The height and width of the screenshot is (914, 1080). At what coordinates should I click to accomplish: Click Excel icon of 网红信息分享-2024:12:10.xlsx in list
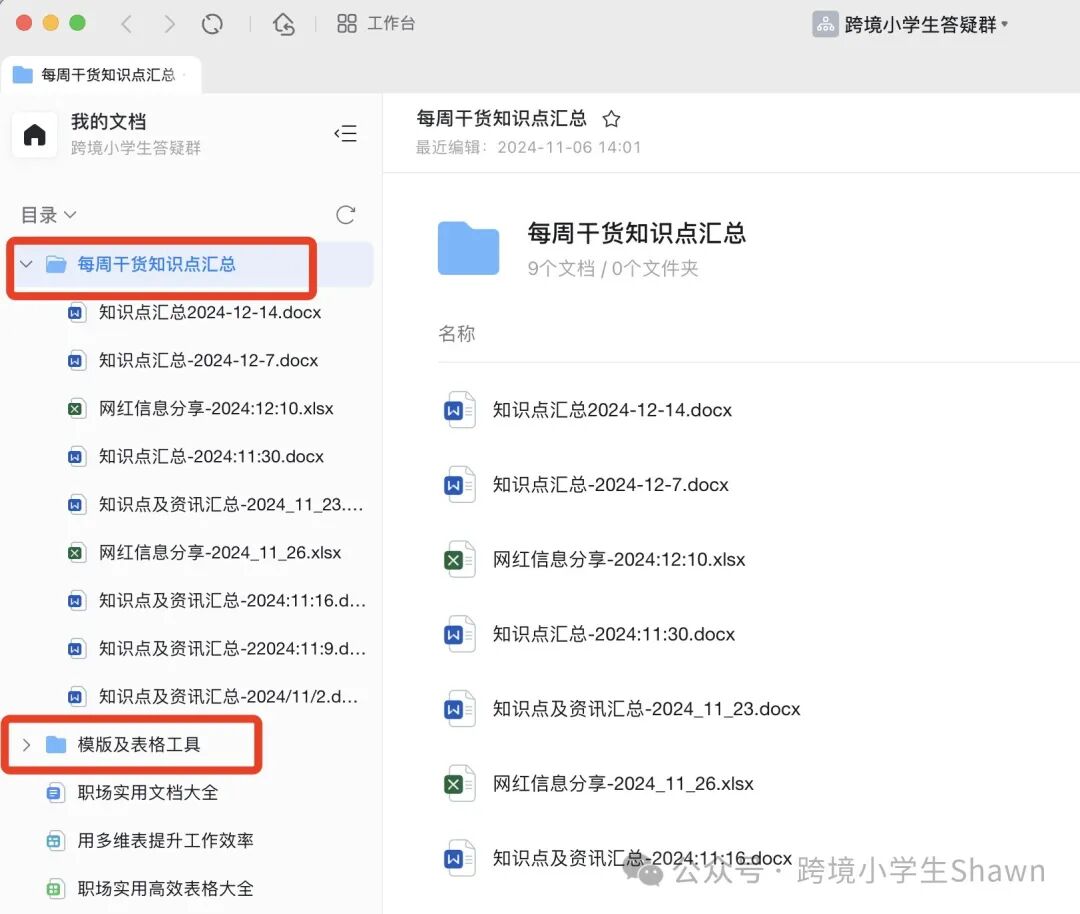click(x=459, y=559)
